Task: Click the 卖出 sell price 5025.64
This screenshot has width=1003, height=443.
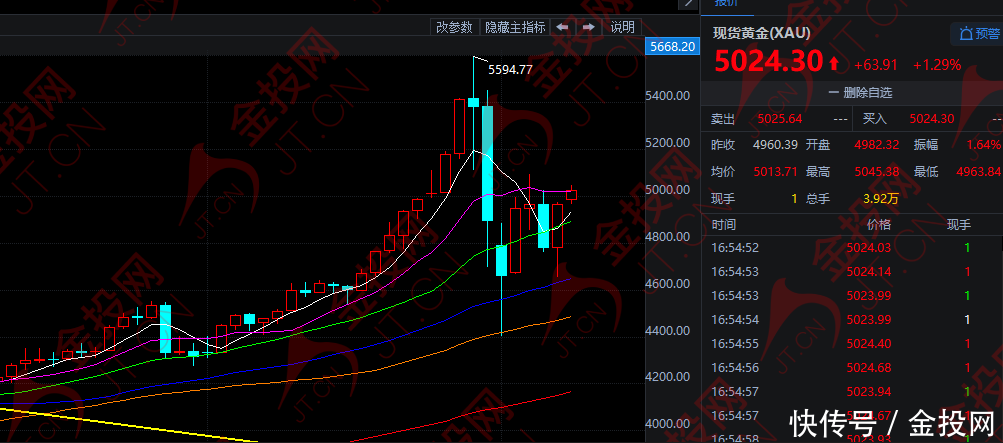Action: click(781, 119)
